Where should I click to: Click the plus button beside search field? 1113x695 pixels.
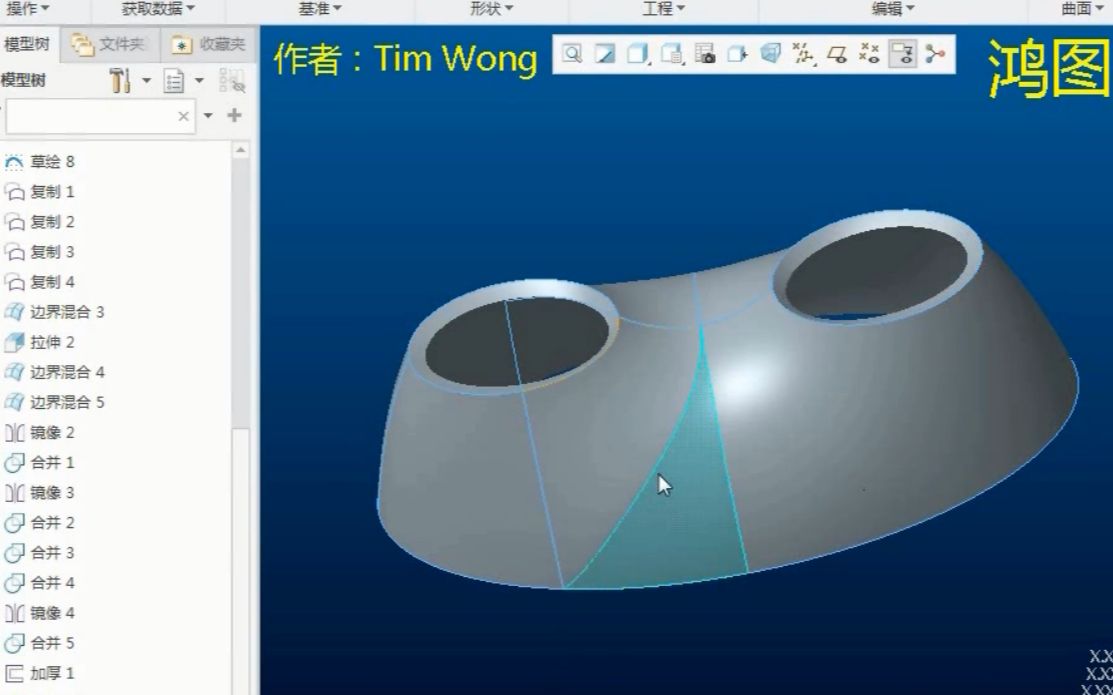234,116
